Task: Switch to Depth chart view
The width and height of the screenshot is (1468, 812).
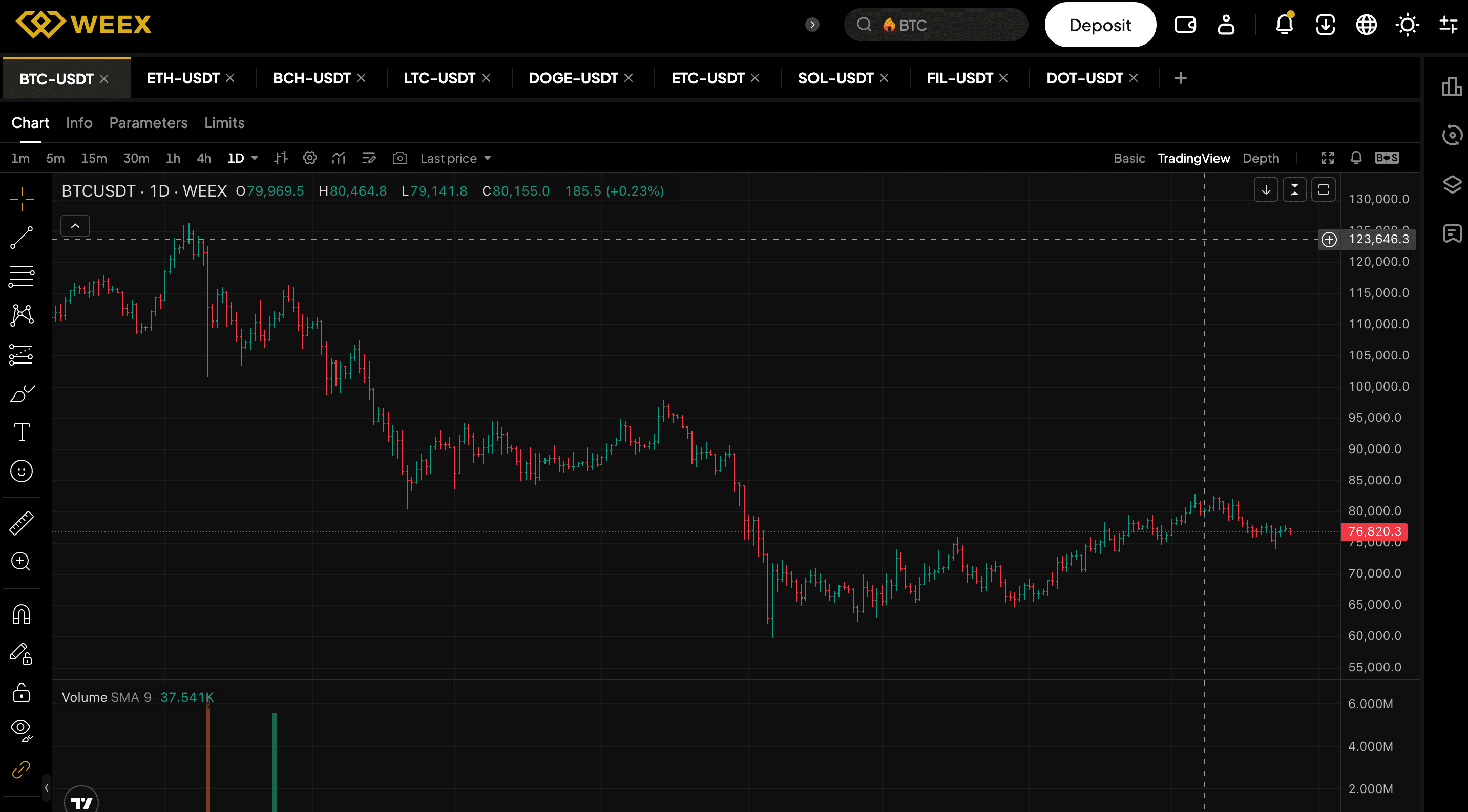Action: pyautogui.click(x=1261, y=158)
